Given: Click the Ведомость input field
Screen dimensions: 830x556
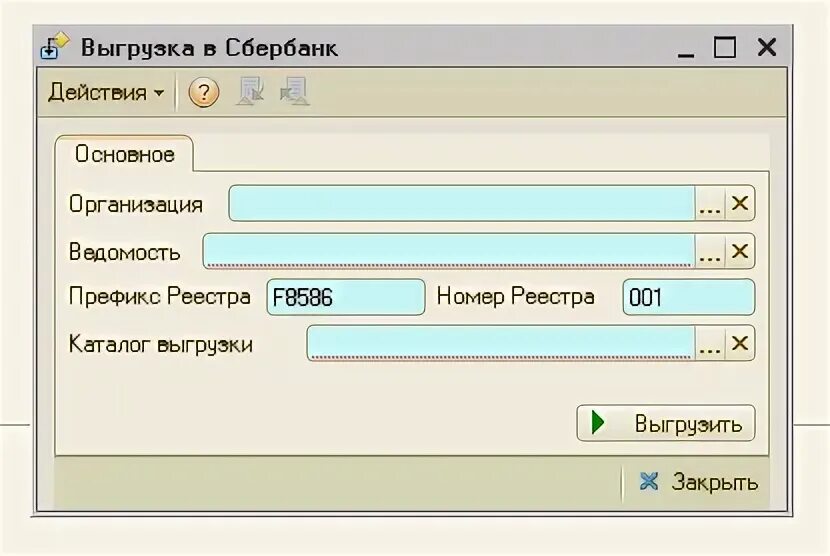Looking at the screenshot, I should point(449,250).
